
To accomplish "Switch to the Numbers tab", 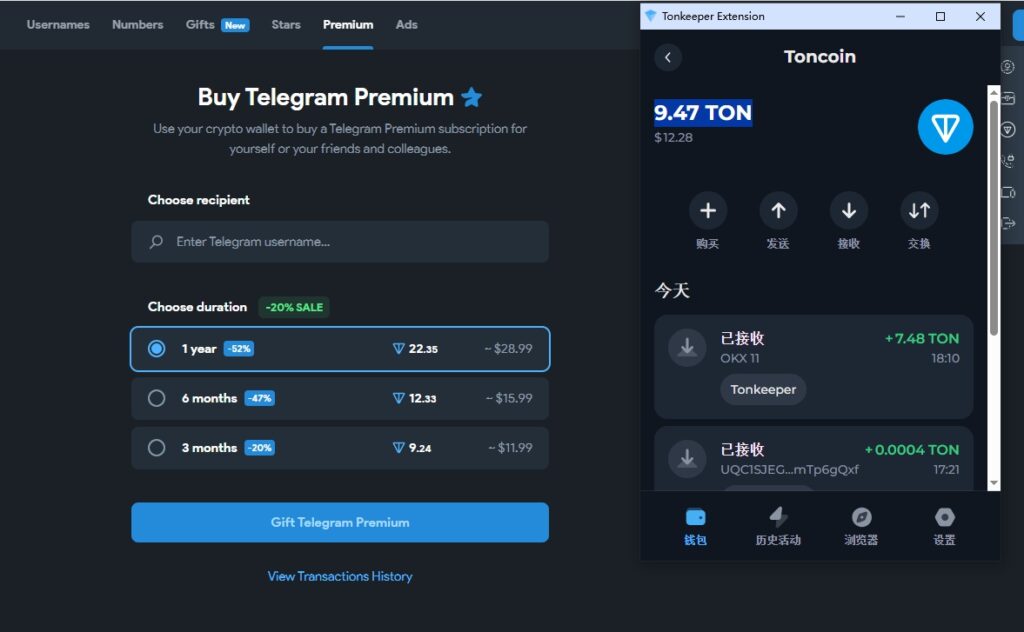I will click(x=138, y=25).
